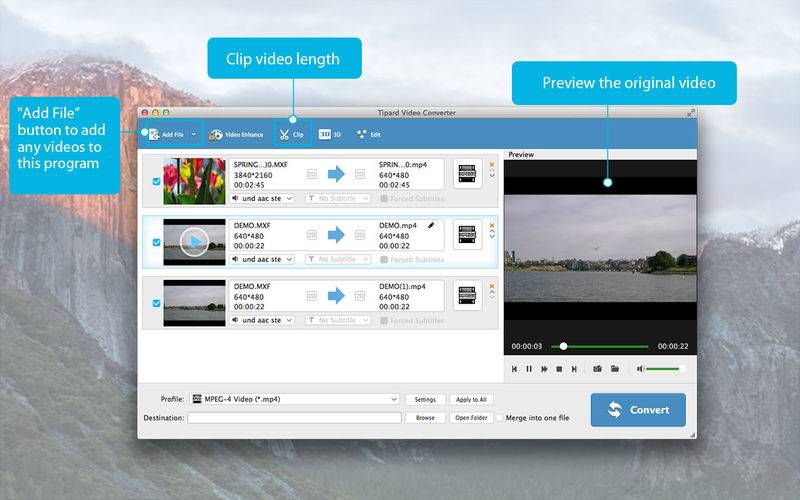Click the Destination path input field
Image resolution: width=800 pixels, height=500 pixels.
(x=294, y=418)
